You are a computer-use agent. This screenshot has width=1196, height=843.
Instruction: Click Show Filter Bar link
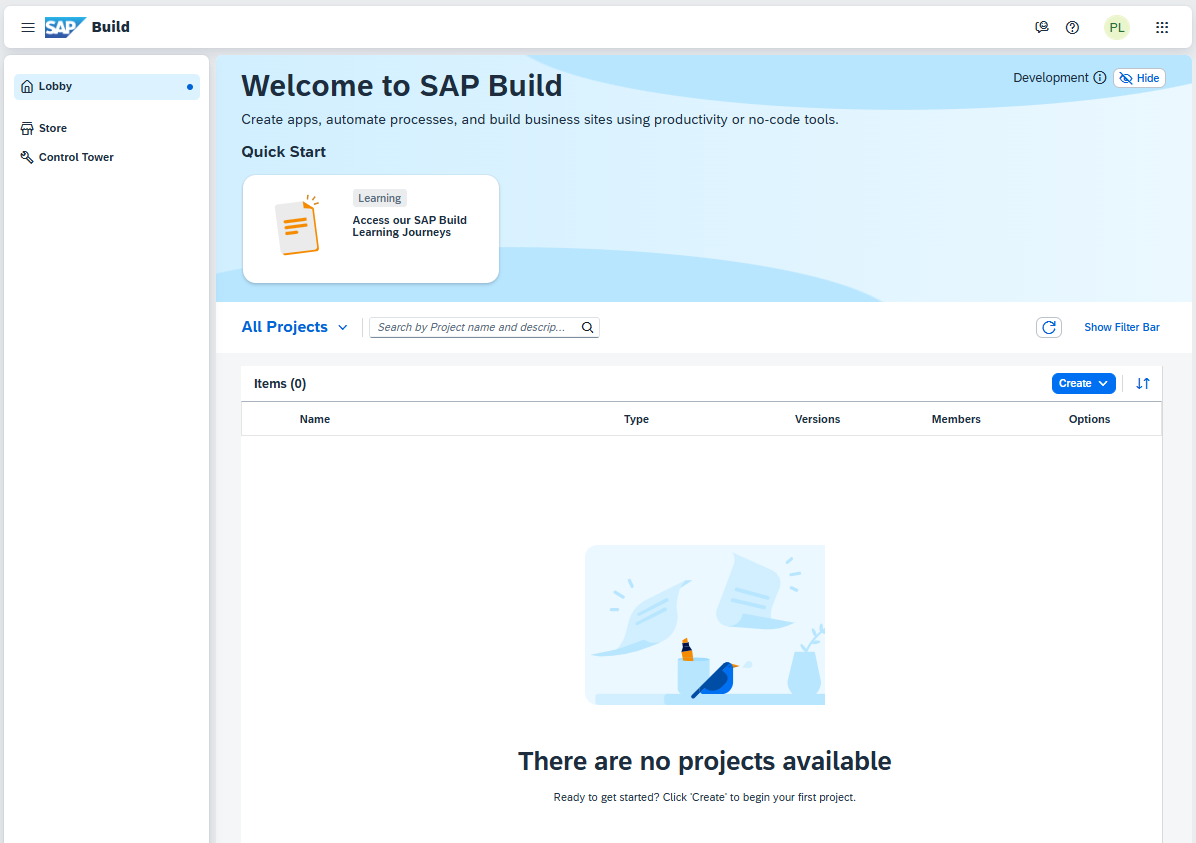[x=1122, y=327]
